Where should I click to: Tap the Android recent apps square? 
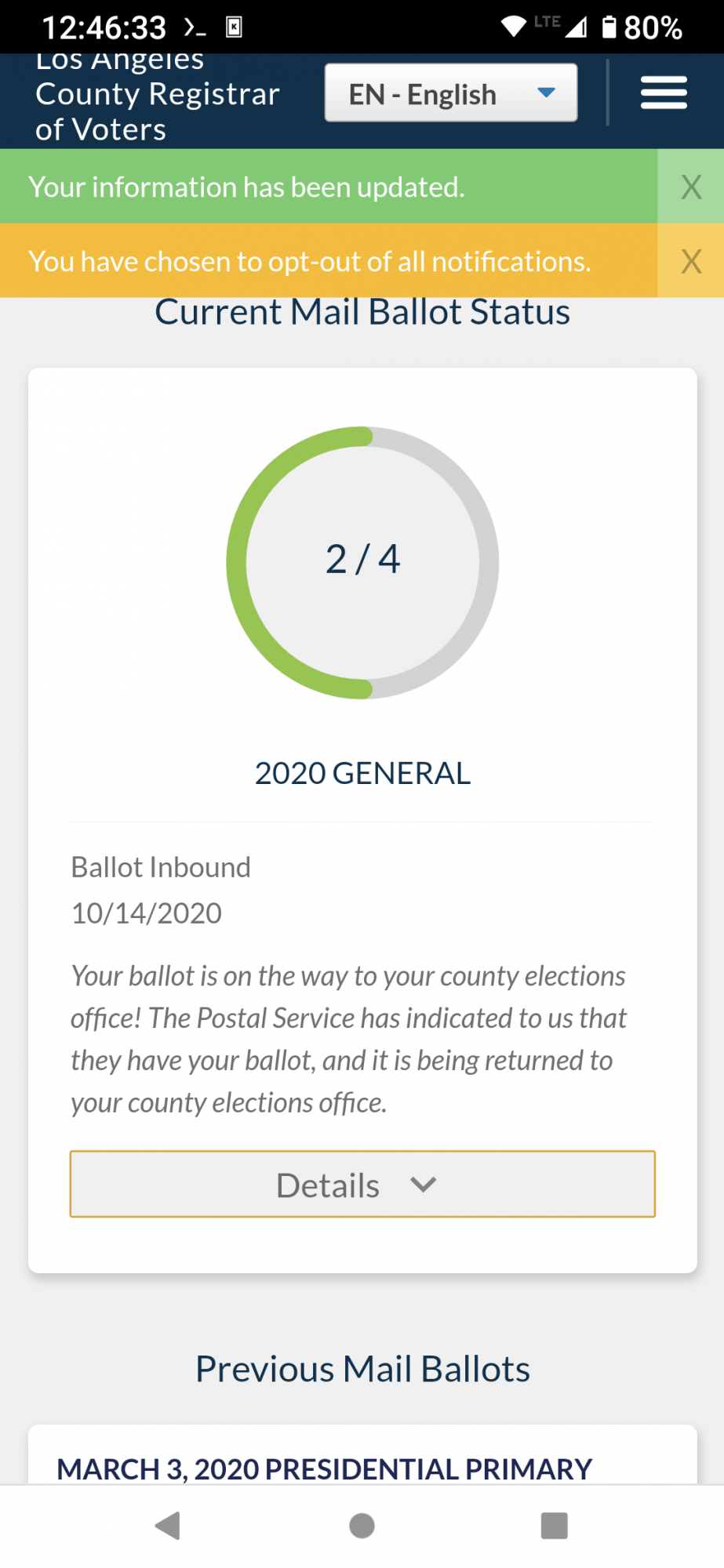[554, 1526]
